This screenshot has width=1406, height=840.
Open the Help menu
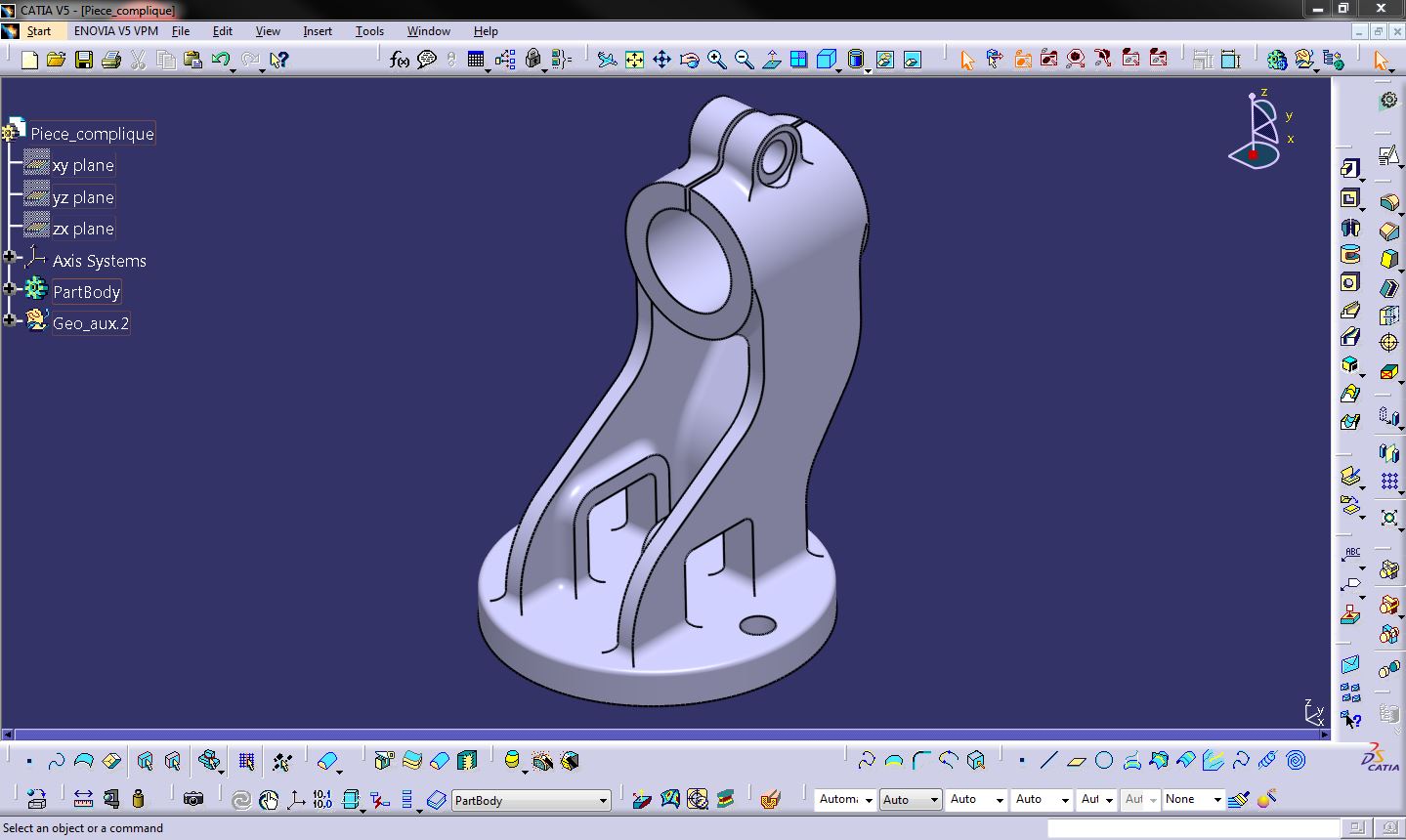[x=486, y=31]
